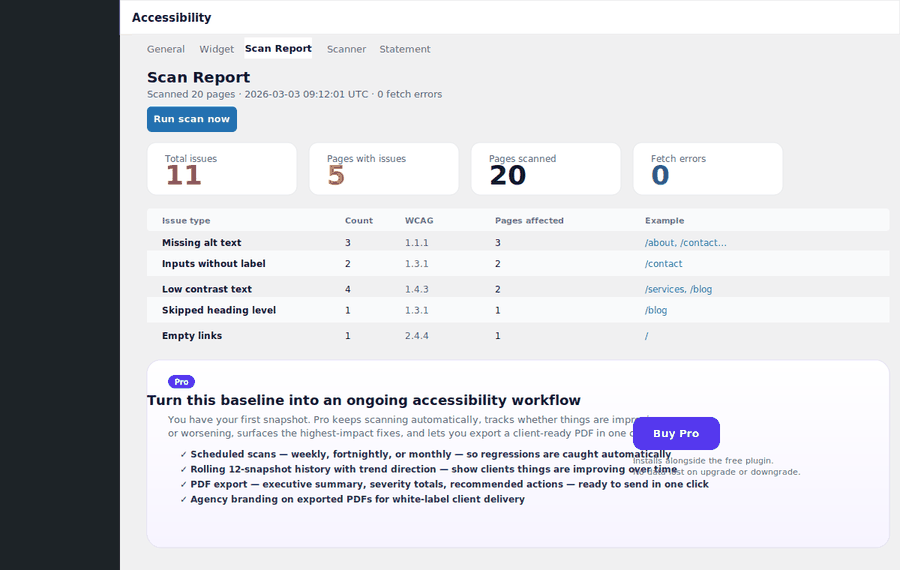Screen dimensions: 900x570
Task: Click the Scanned 20 pages summary line
Action: click(x=294, y=94)
